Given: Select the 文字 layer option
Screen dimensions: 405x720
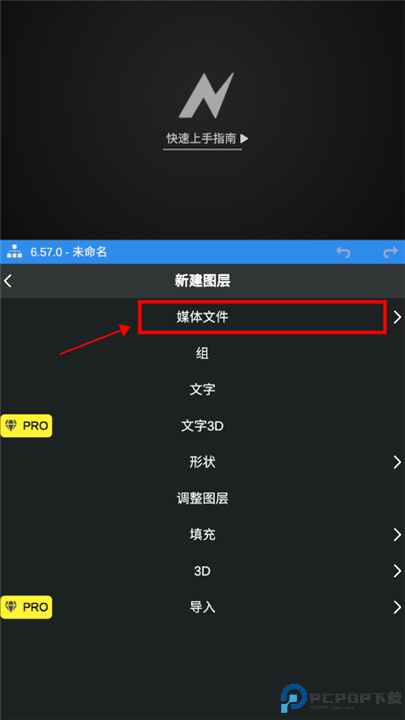Looking at the screenshot, I should [x=202, y=389].
